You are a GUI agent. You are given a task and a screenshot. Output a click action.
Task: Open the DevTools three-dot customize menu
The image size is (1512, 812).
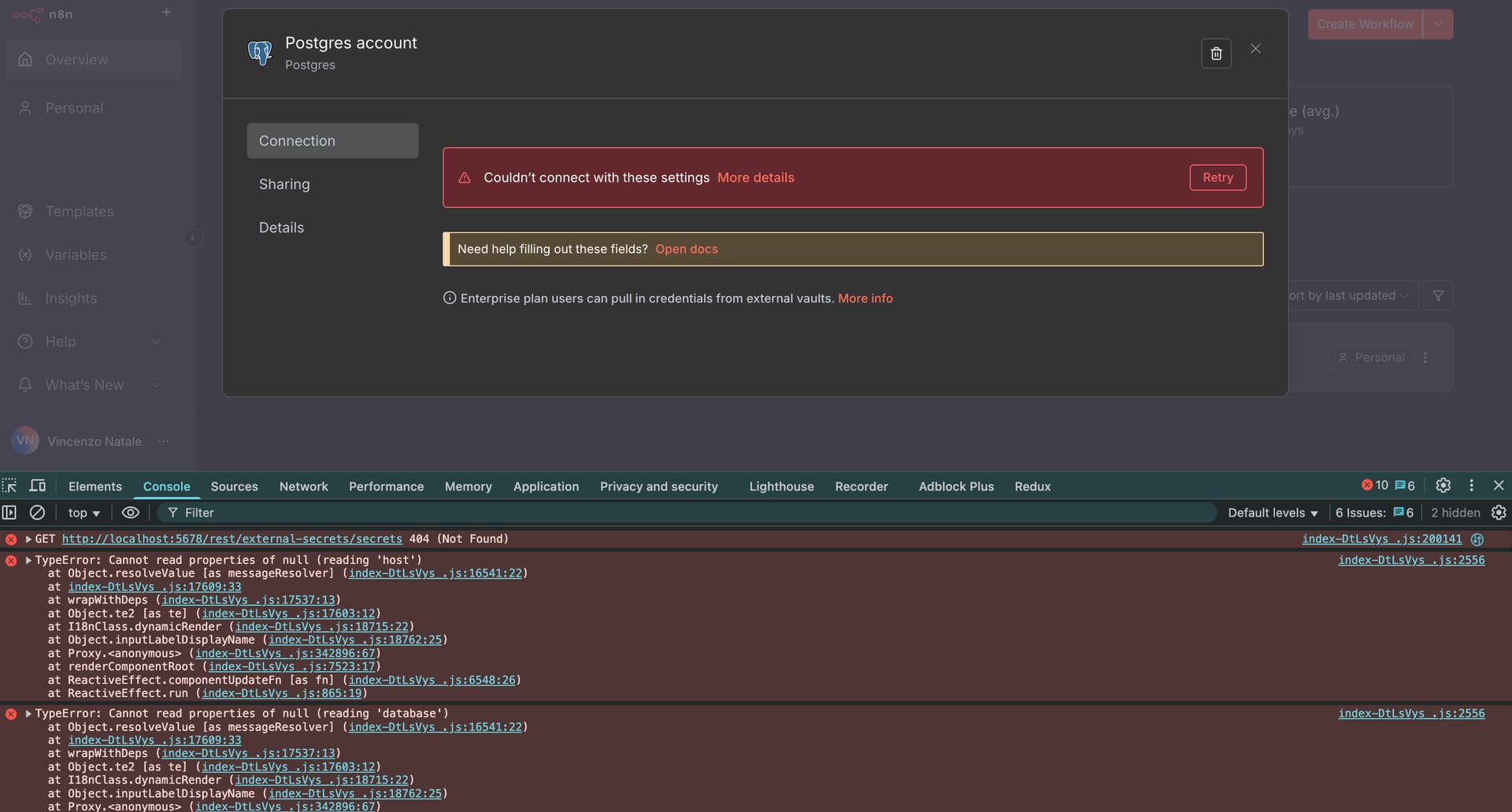tap(1471, 486)
